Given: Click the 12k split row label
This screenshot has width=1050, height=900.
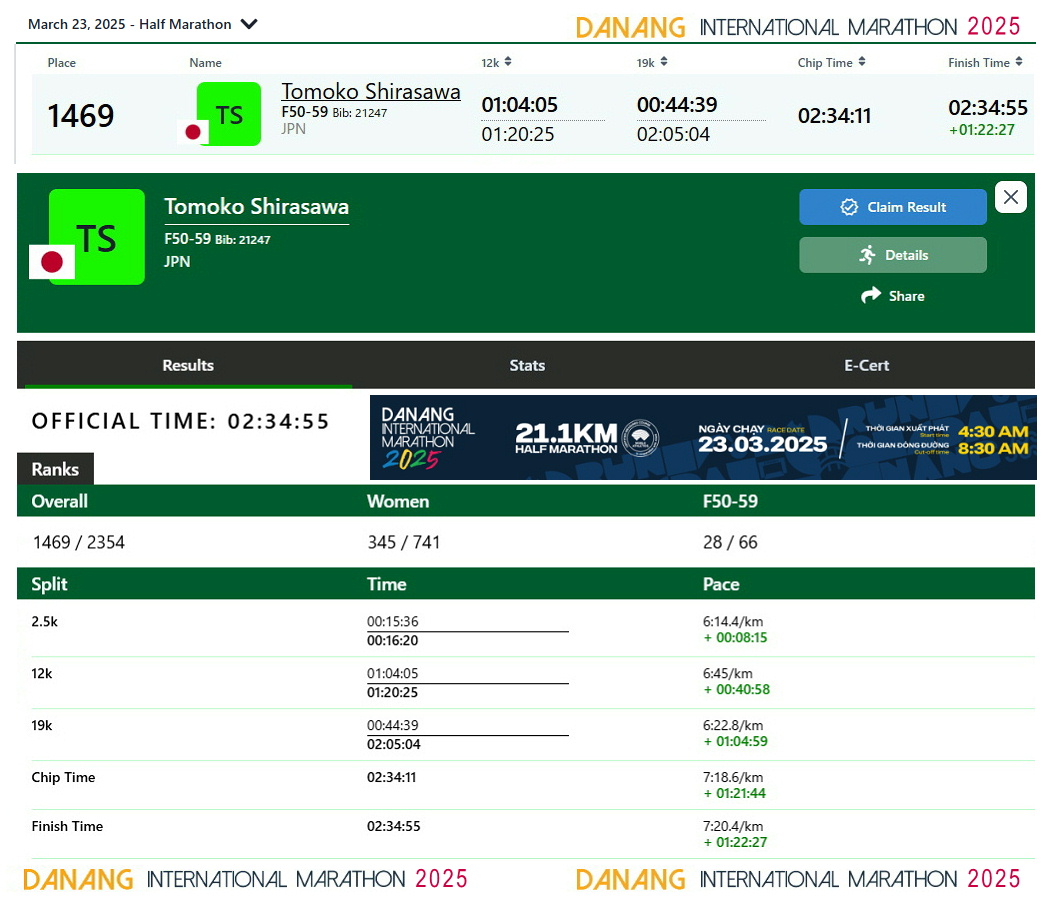Looking at the screenshot, I should pos(42,673).
